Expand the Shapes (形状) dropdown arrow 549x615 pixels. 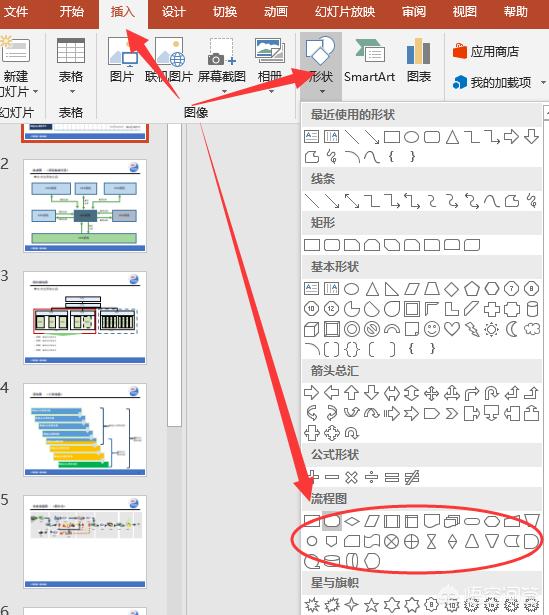pyautogui.click(x=322, y=92)
